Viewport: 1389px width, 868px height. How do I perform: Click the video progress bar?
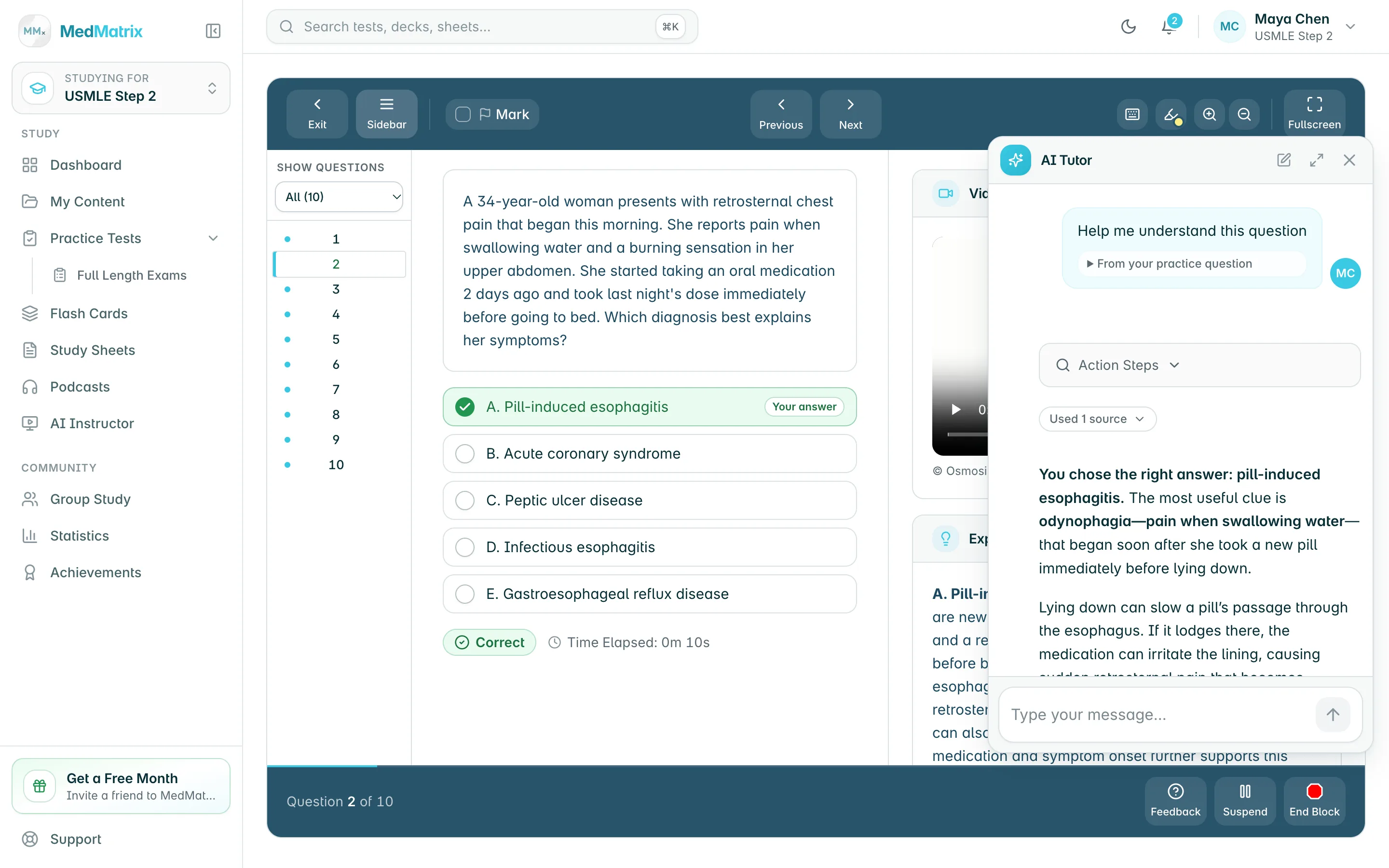tap(967, 434)
